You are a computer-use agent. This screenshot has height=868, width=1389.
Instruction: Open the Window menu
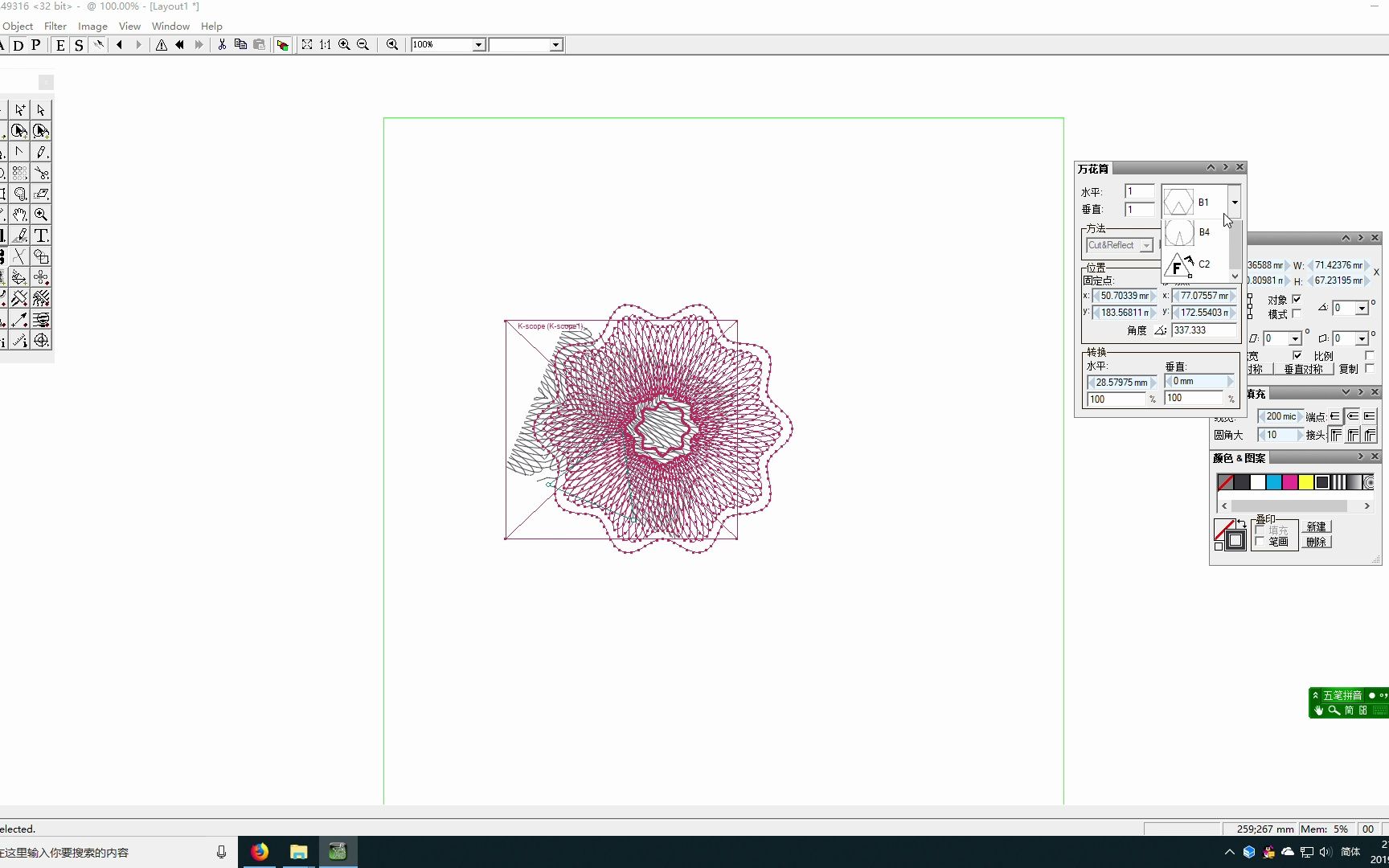170,27
